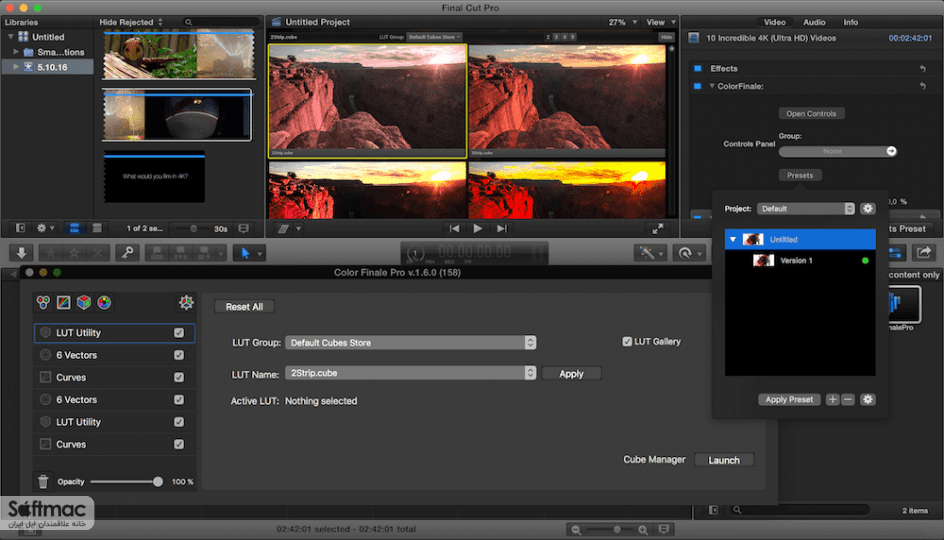The image size is (944, 540).
Task: Toggle viewer fullscreen arrows icon
Action: coord(657,229)
